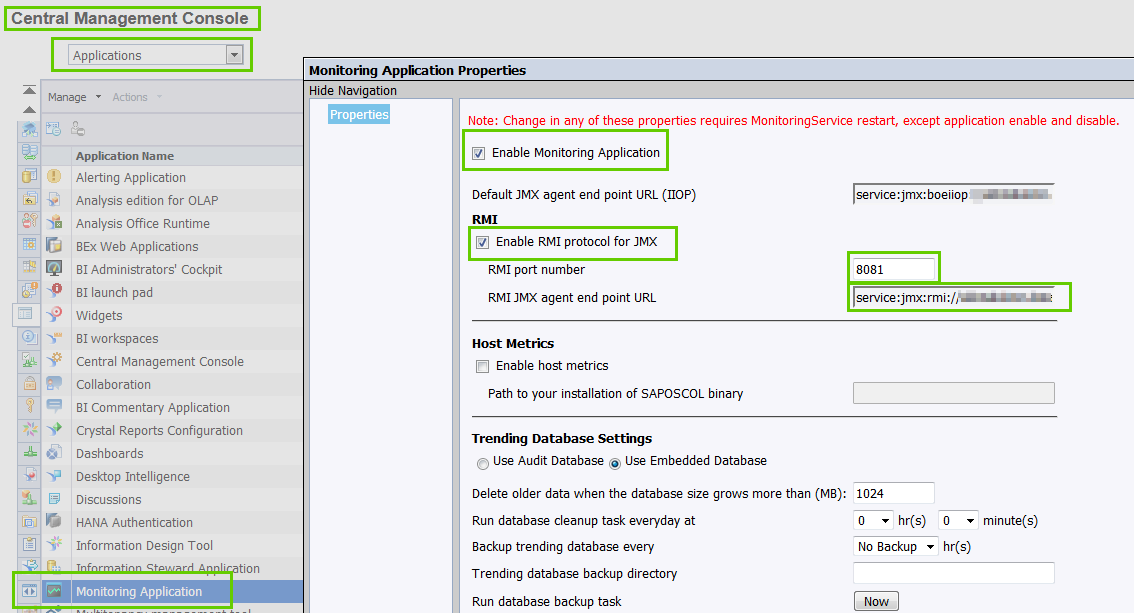Click the Monitoring Application chart icon
This screenshot has height=613, width=1134.
click(54, 591)
